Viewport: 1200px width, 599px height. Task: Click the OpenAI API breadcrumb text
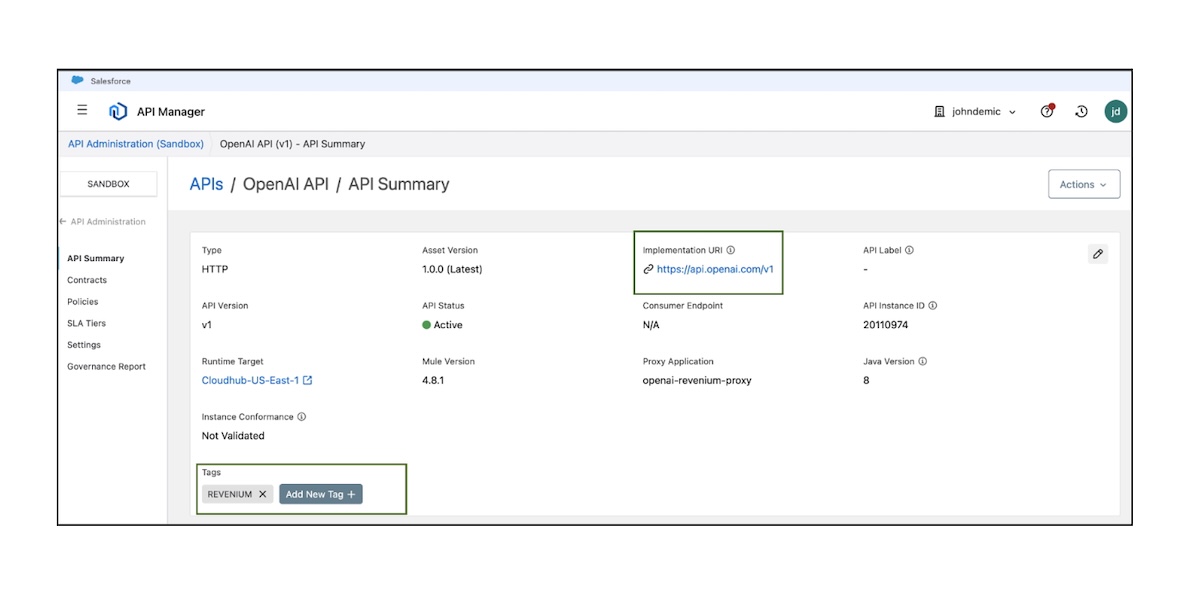(x=286, y=184)
